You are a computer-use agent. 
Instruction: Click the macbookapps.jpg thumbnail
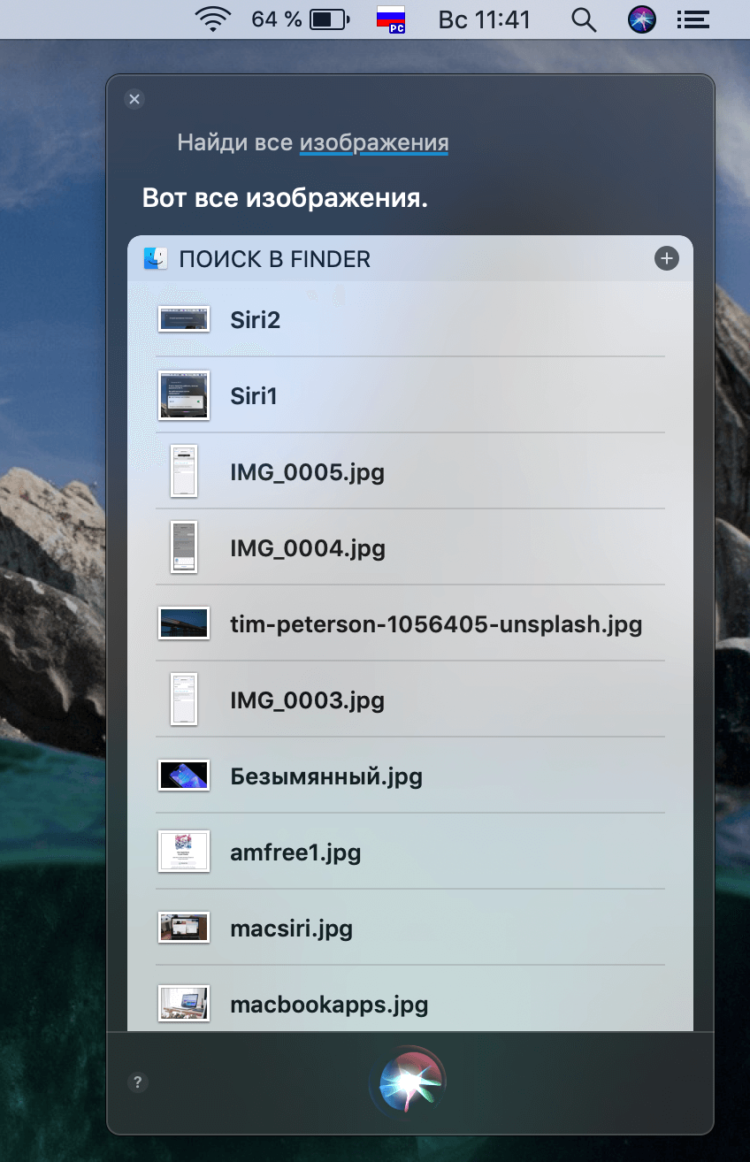pos(184,1003)
